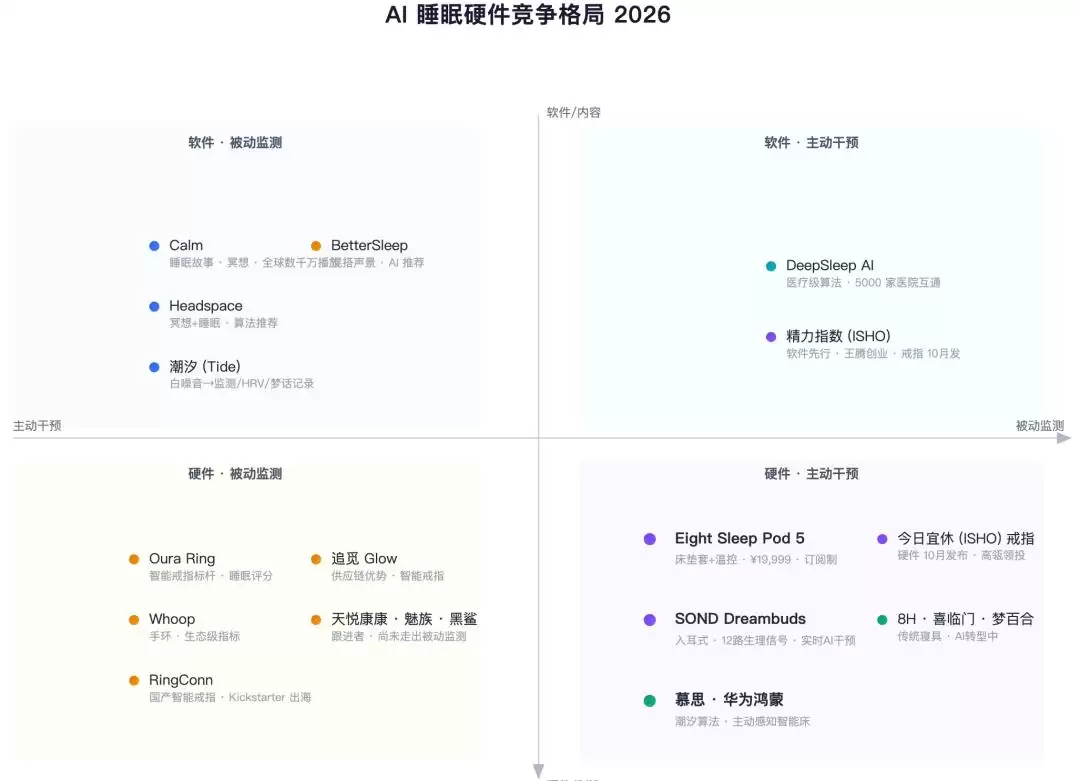Screen dimensions: 1080x781
Task: Click the RingConn entry name
Action: pyautogui.click(x=181, y=680)
